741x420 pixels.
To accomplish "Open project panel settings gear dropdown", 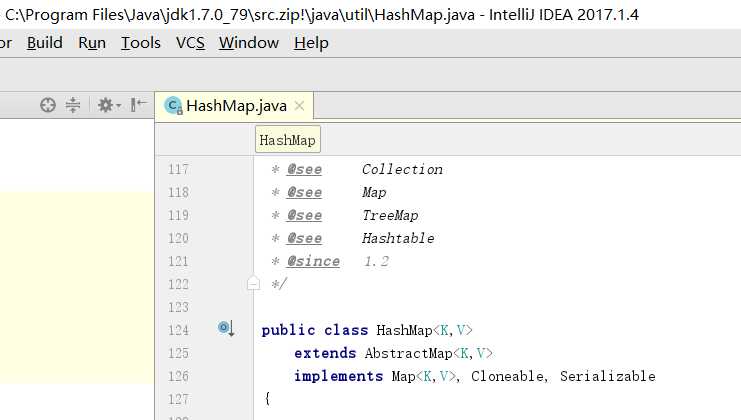I will [x=109, y=105].
